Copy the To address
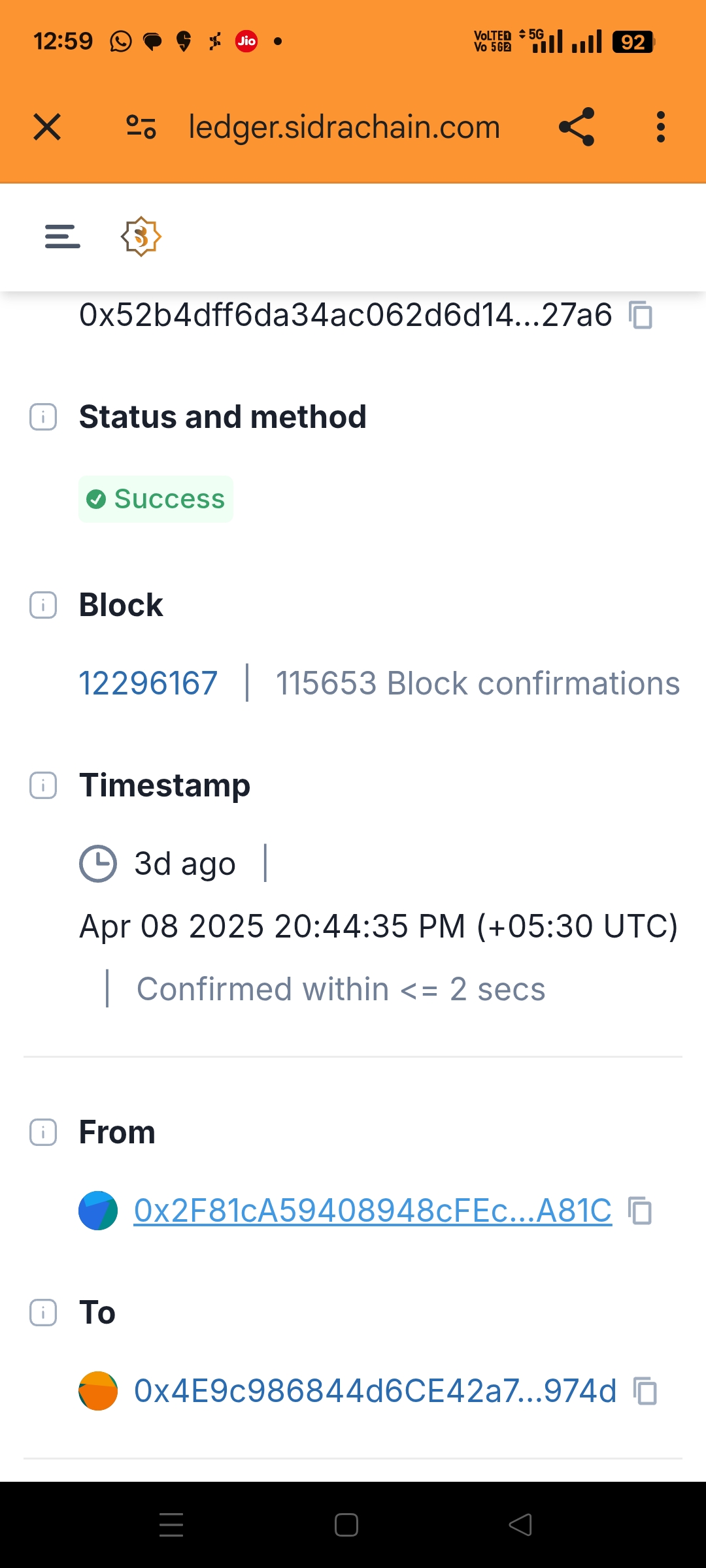 (x=645, y=1391)
